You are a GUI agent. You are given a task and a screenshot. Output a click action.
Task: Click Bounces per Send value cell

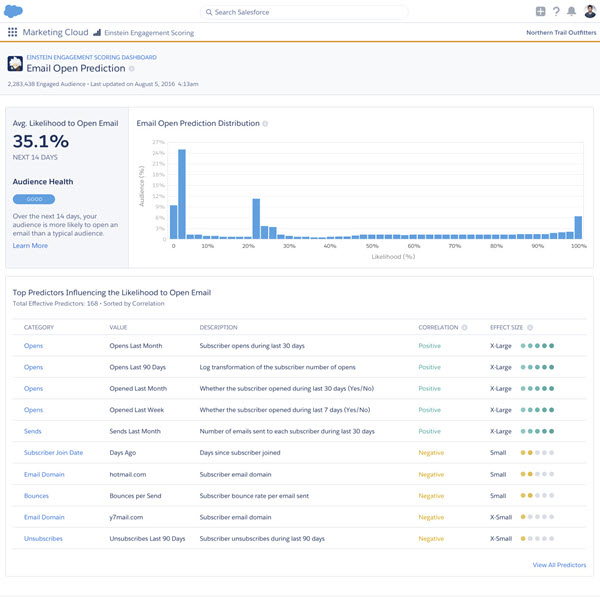(x=135, y=496)
